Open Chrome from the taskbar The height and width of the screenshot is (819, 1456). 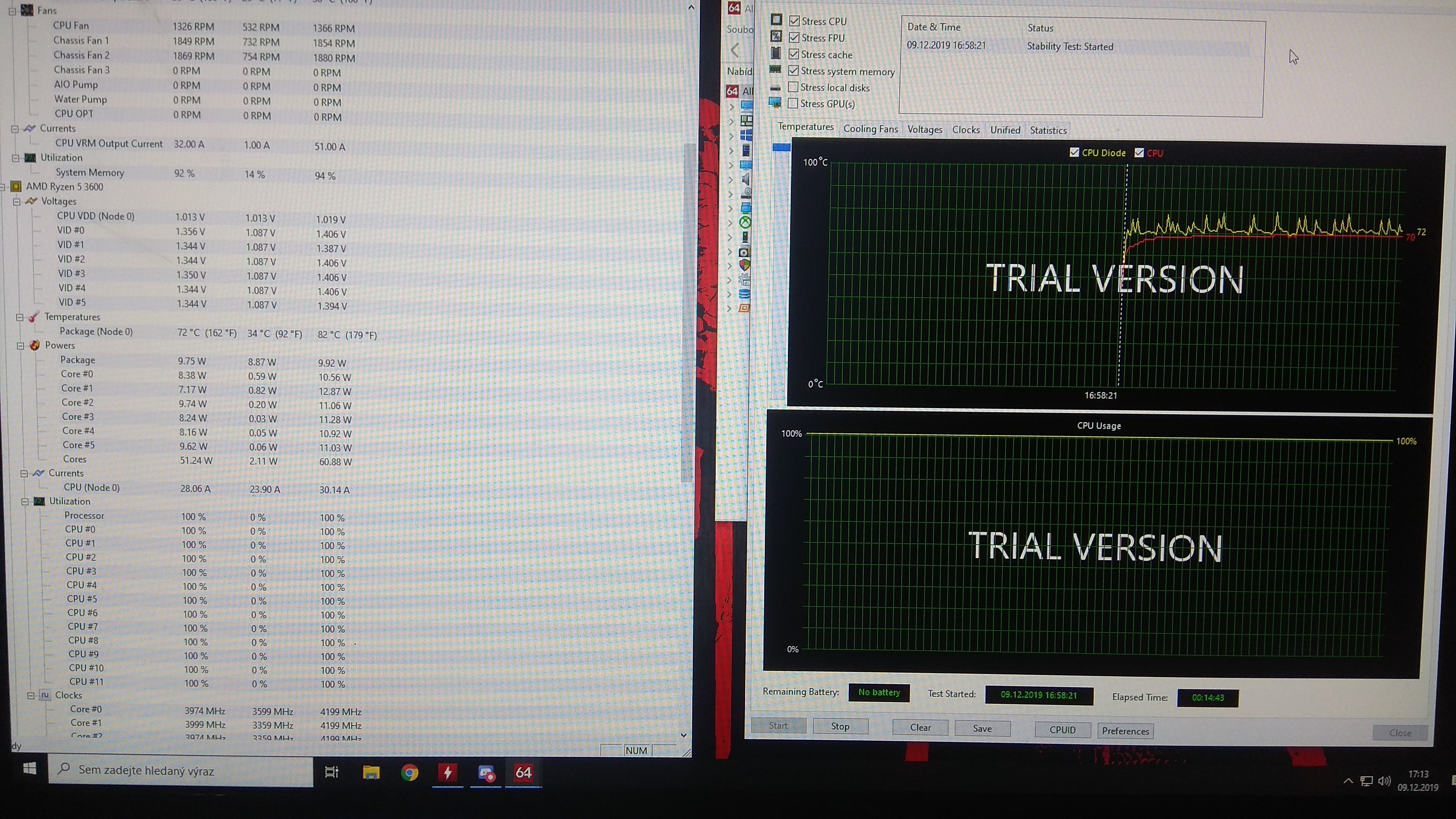tap(409, 772)
